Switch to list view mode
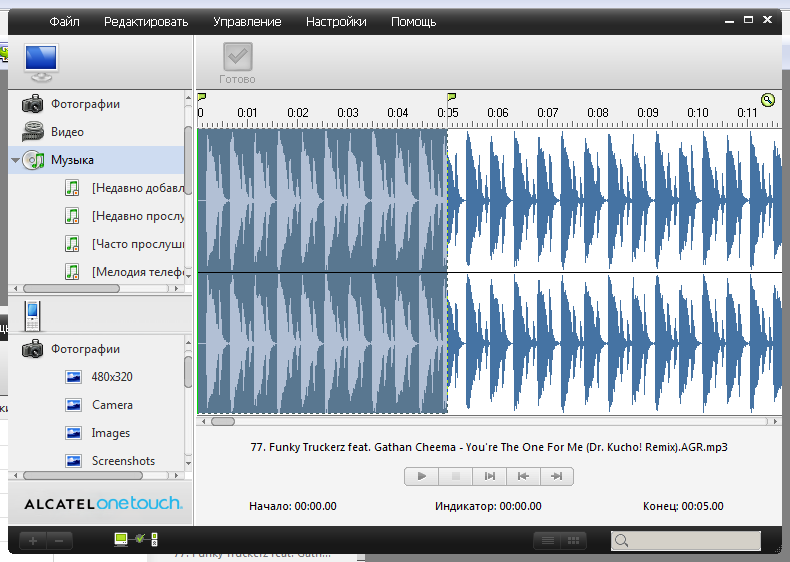 (547, 541)
